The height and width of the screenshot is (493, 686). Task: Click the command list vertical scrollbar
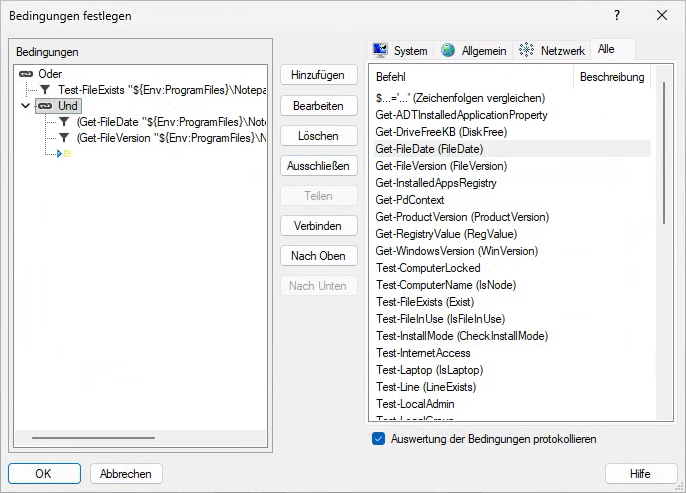[x=663, y=200]
